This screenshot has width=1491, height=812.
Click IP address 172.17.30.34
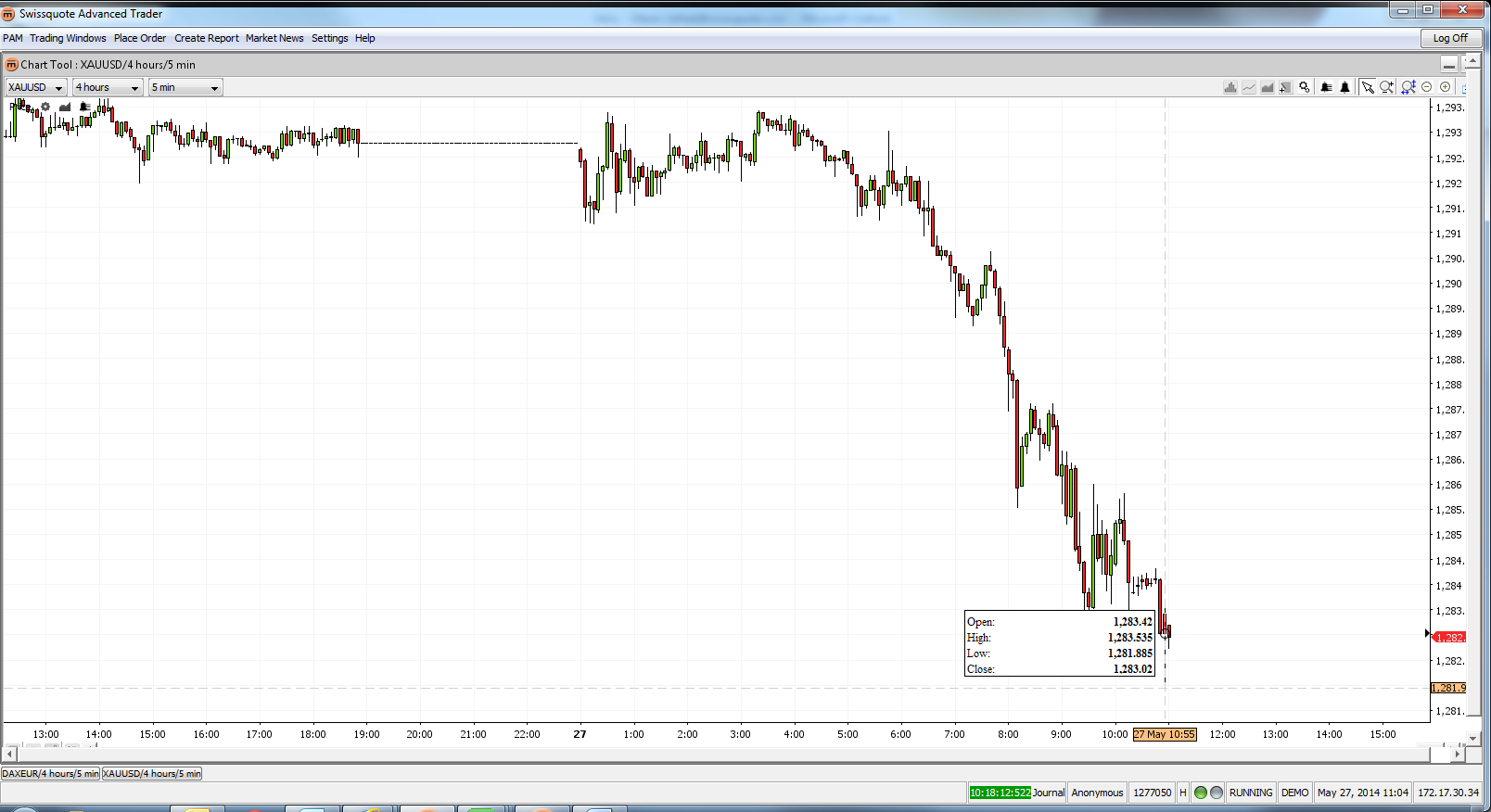click(x=1448, y=793)
